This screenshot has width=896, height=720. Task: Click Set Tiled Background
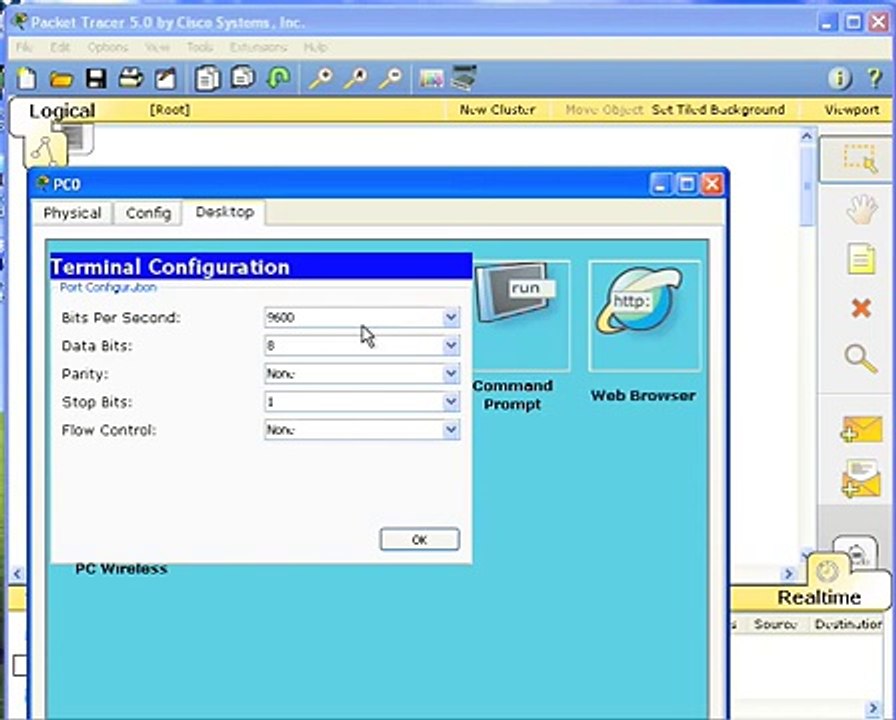tap(718, 110)
